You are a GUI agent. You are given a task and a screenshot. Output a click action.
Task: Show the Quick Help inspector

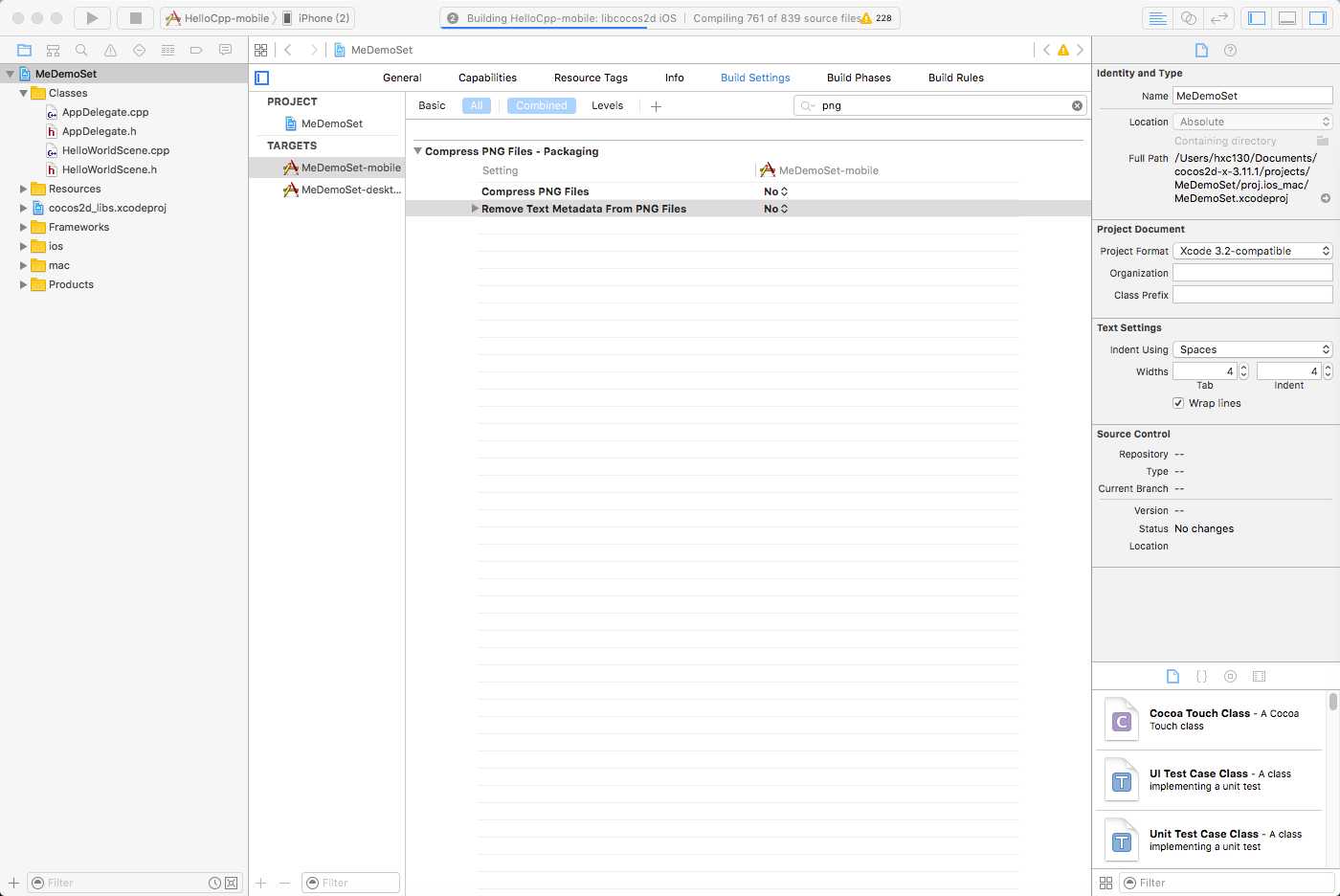click(x=1230, y=50)
